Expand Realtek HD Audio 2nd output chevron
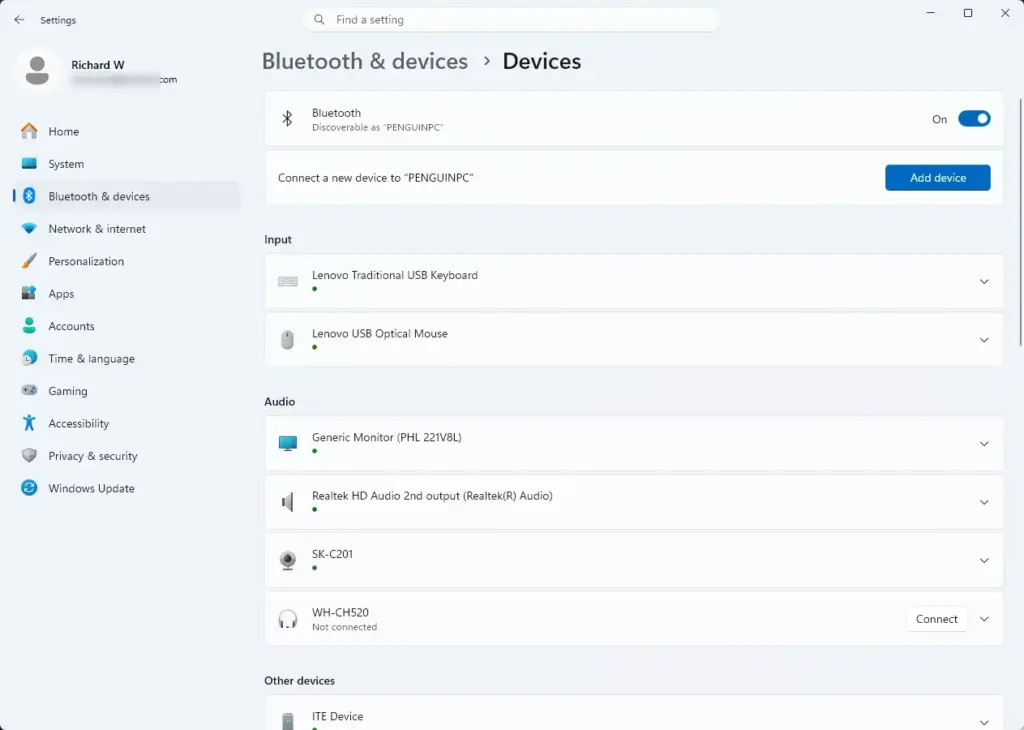The height and width of the screenshot is (730, 1024). pyautogui.click(x=984, y=502)
